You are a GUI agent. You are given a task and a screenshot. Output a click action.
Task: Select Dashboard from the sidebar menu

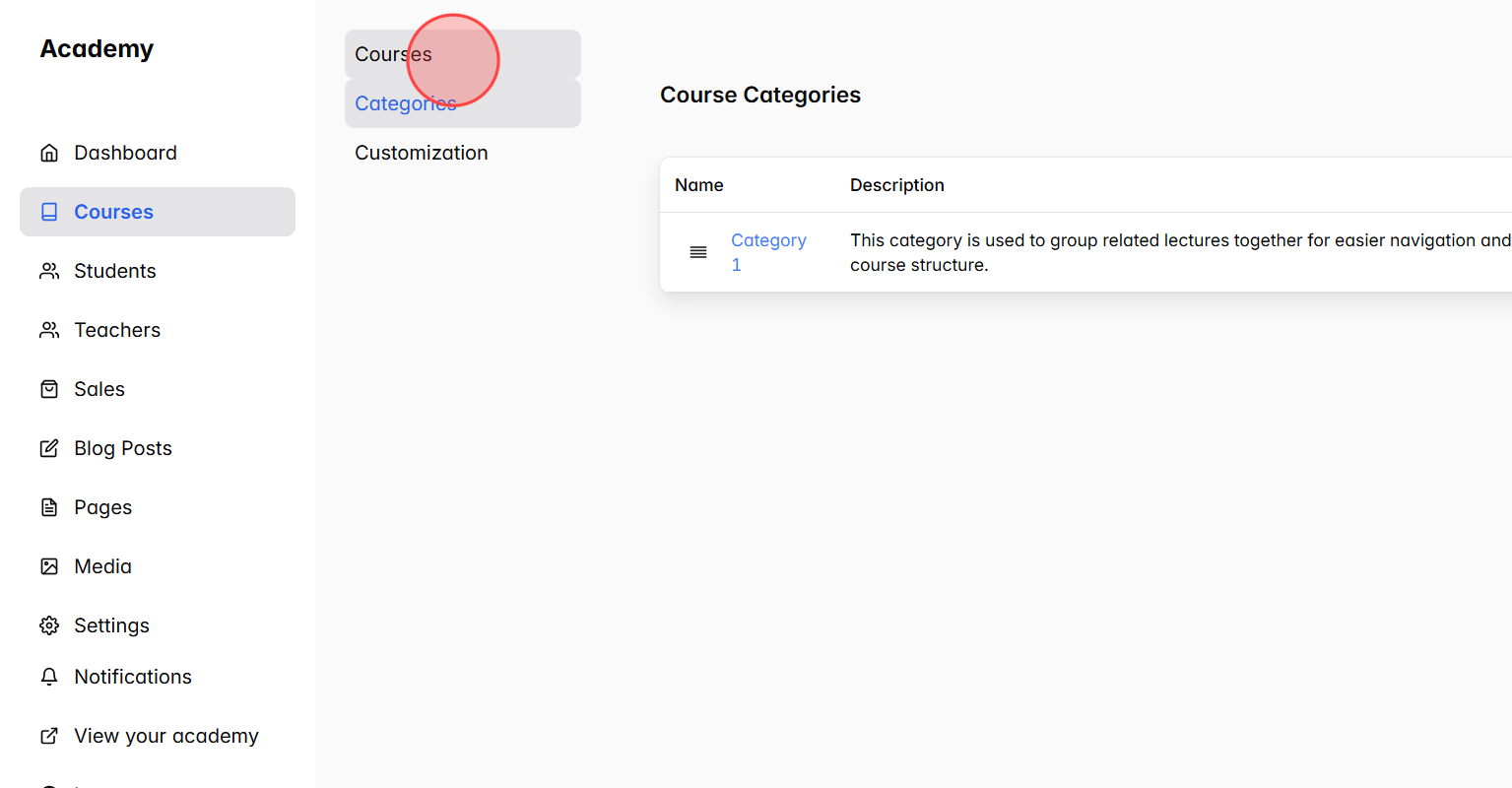[125, 152]
